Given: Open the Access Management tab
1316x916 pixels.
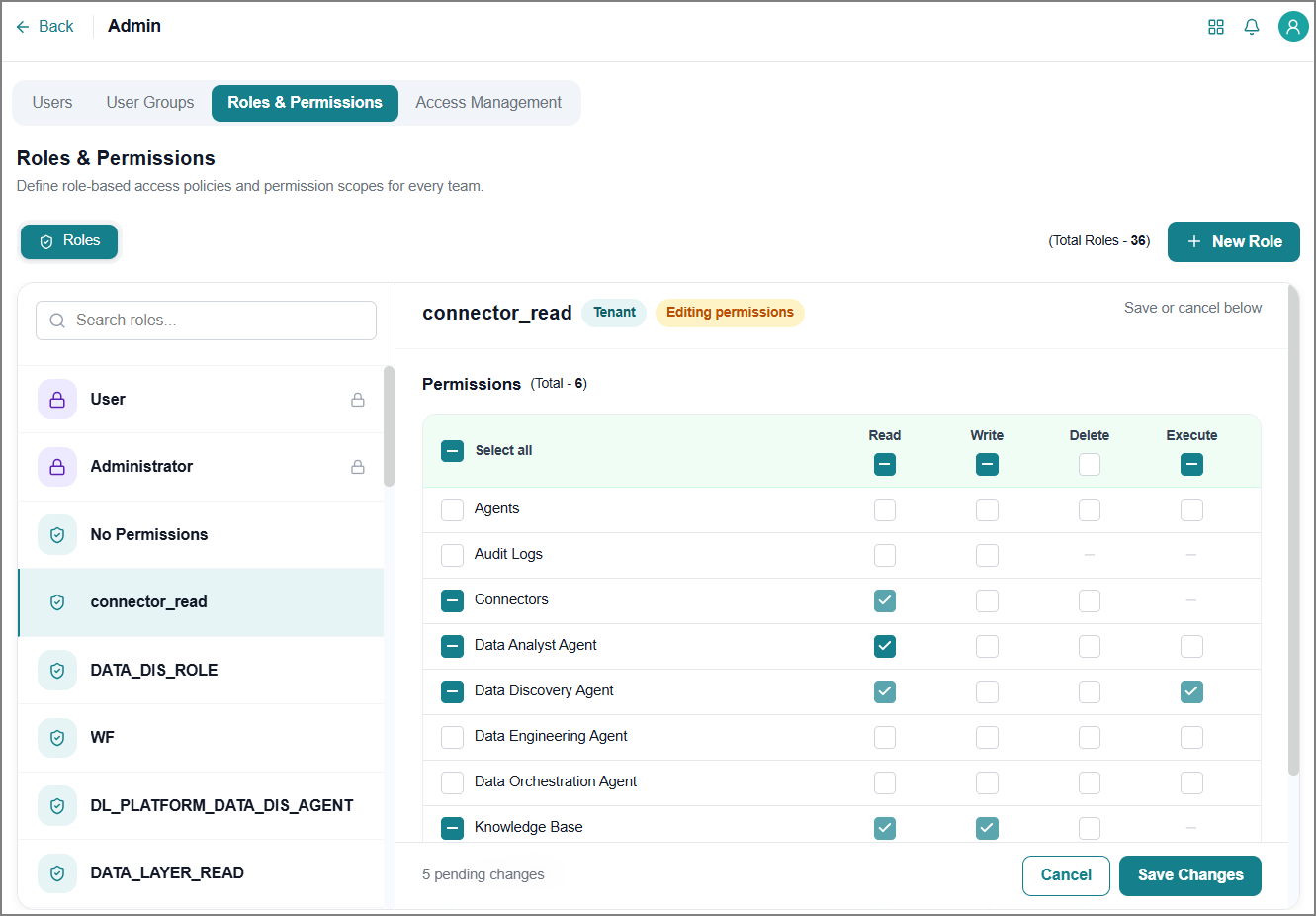Looking at the screenshot, I should tap(488, 103).
